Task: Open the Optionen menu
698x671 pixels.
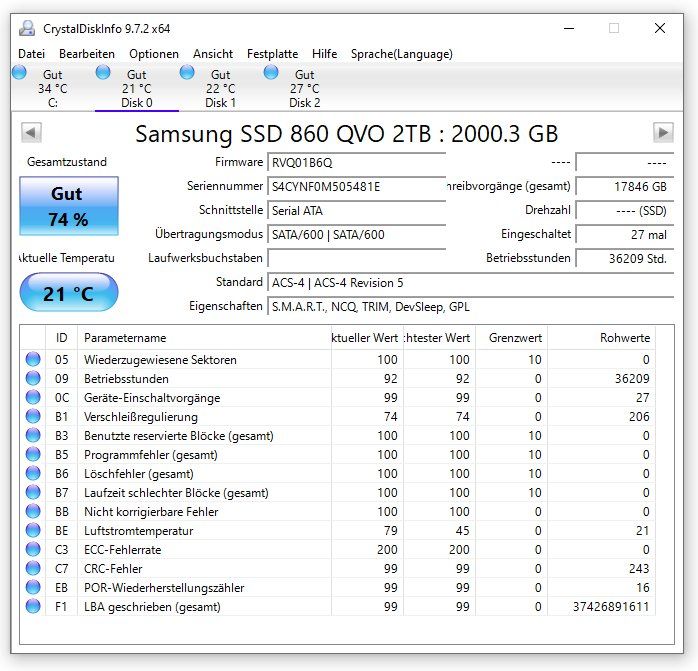Action: click(x=154, y=54)
